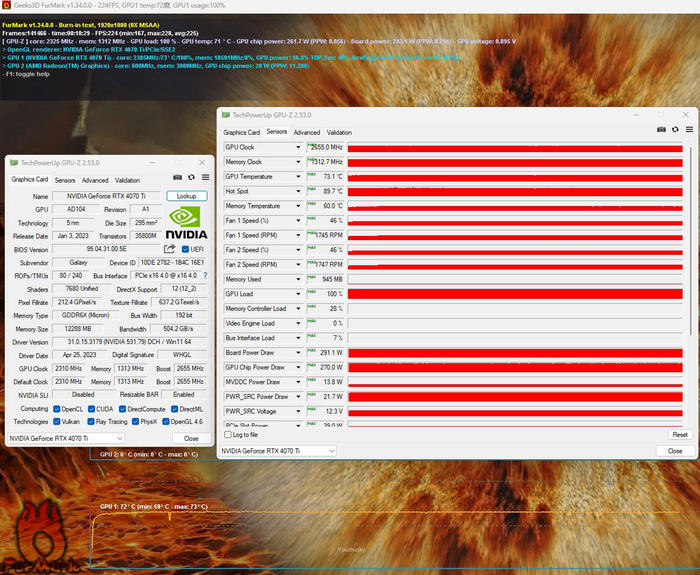Open Memory Temperature sensor dropdown arrow
Screen dimensions: 700x575
coord(298,206)
